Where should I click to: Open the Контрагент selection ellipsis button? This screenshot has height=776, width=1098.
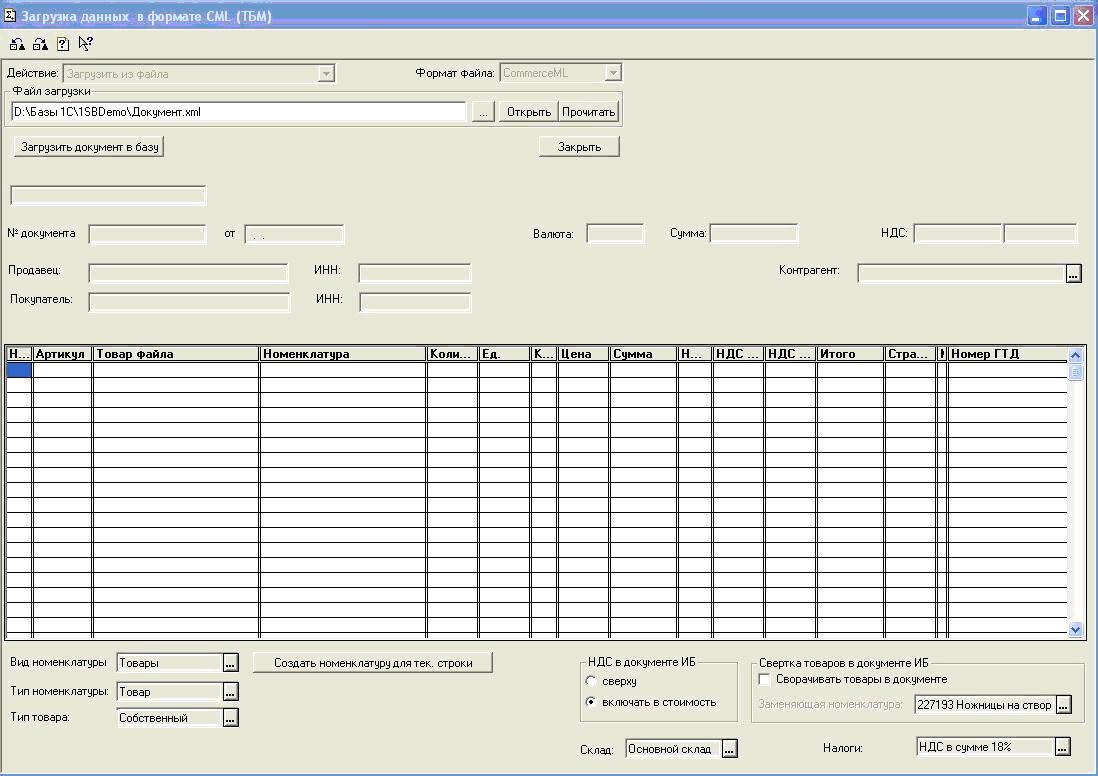coord(1073,273)
